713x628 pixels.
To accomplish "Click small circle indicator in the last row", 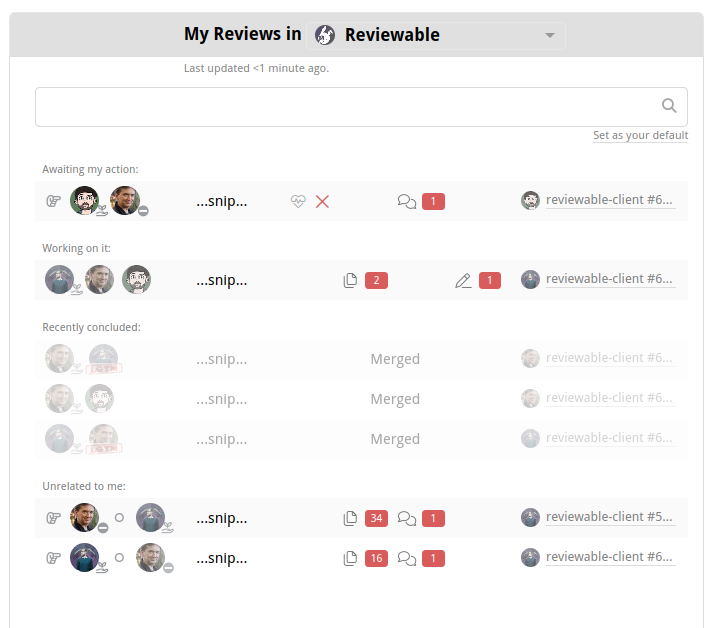I will tap(119, 558).
